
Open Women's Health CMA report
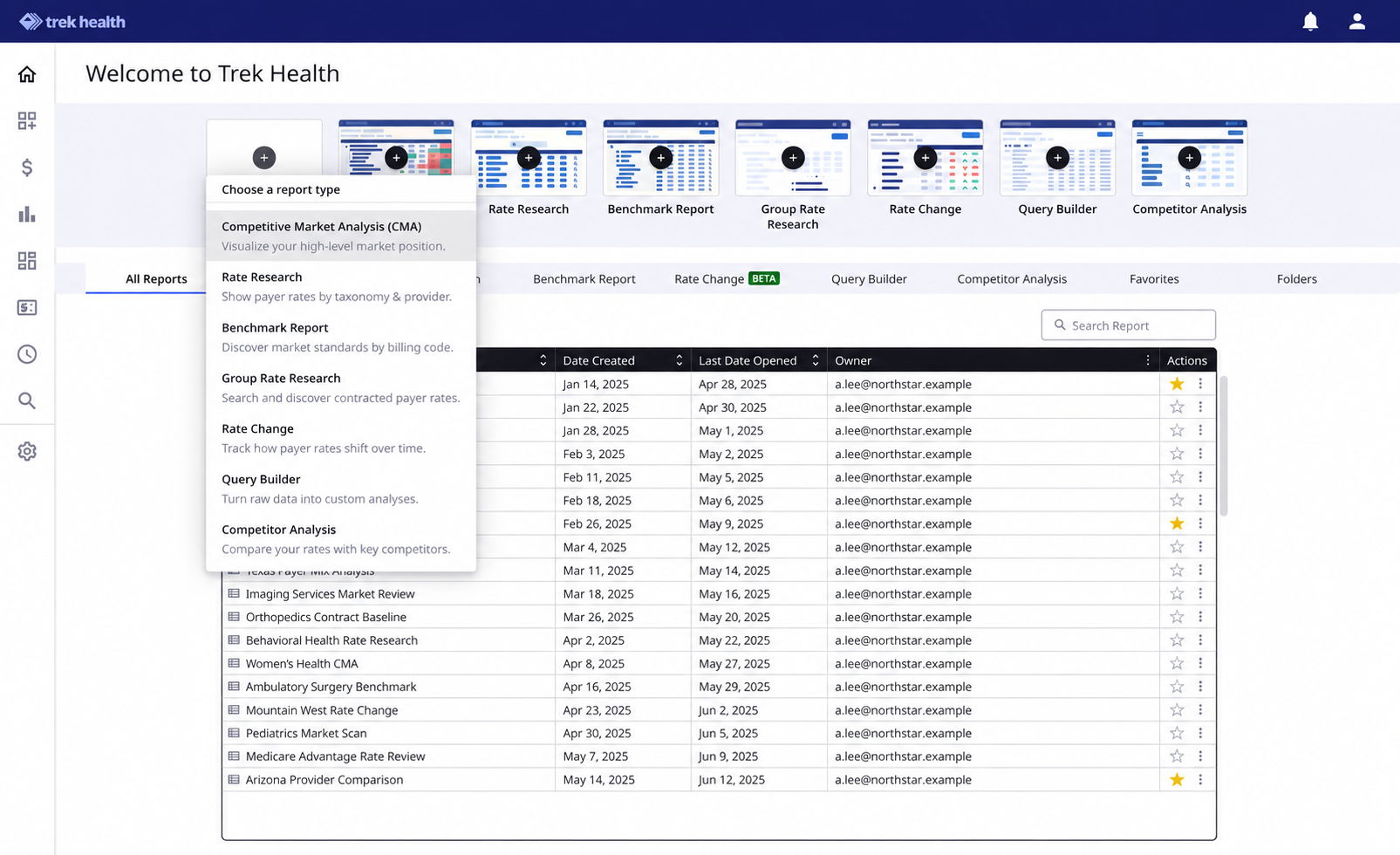tap(302, 664)
